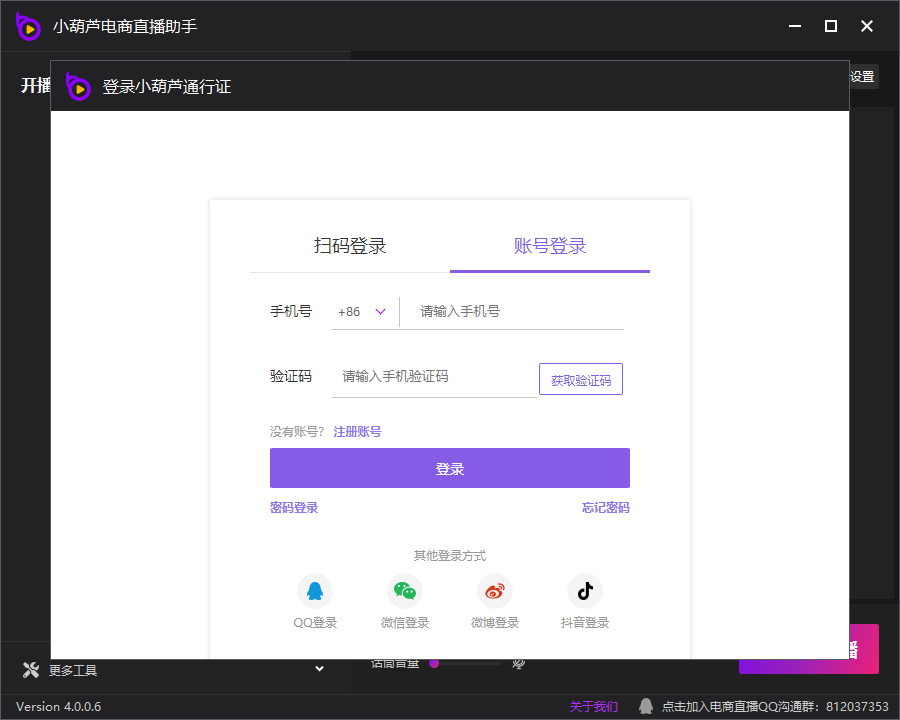Click the 小葫芦 logo in the main title bar
This screenshot has height=720, width=900.
(x=28, y=26)
